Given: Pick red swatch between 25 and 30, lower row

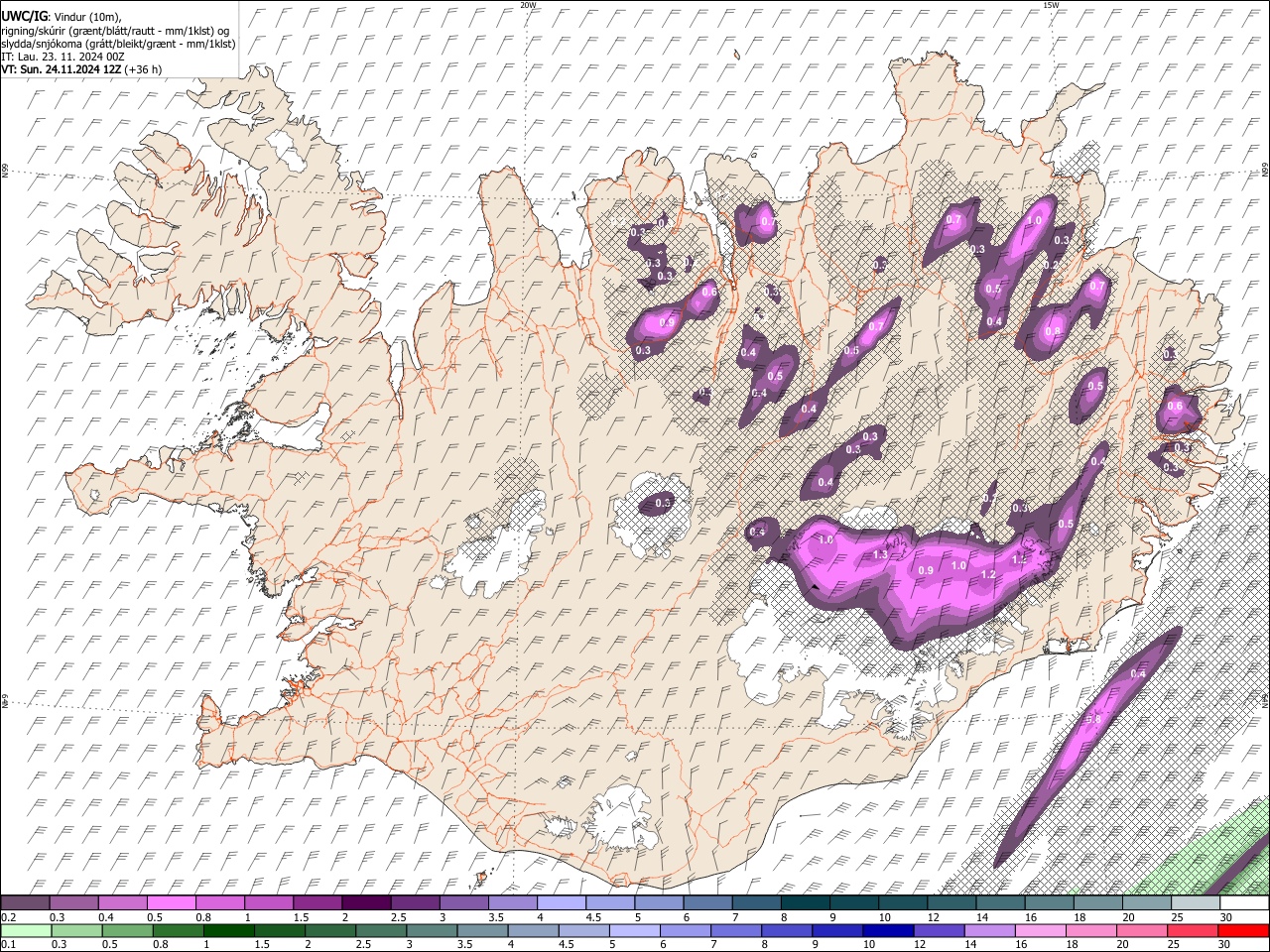Looking at the screenshot, I should click(x=1194, y=930).
